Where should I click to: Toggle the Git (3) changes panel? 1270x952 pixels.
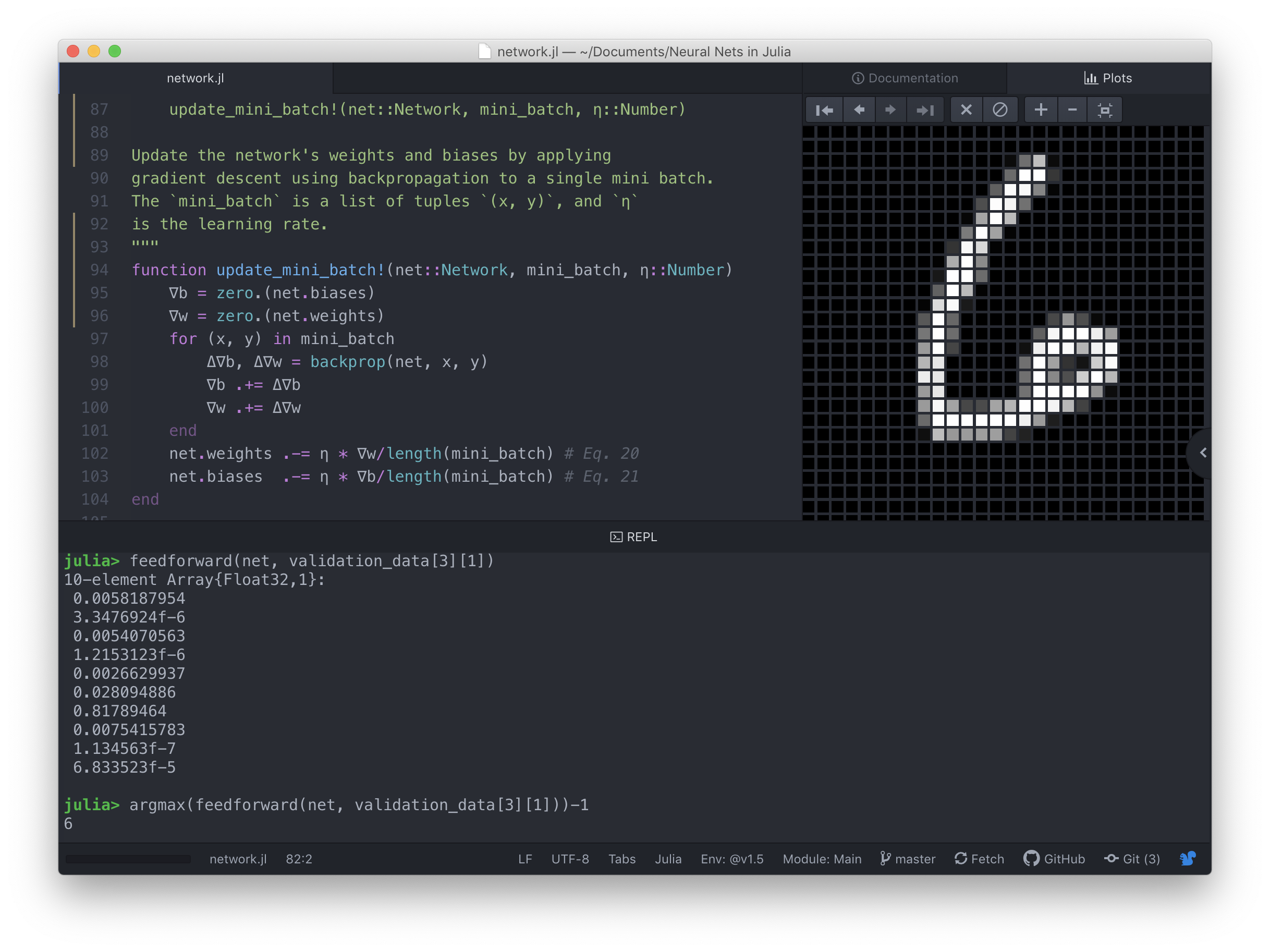click(1132, 859)
